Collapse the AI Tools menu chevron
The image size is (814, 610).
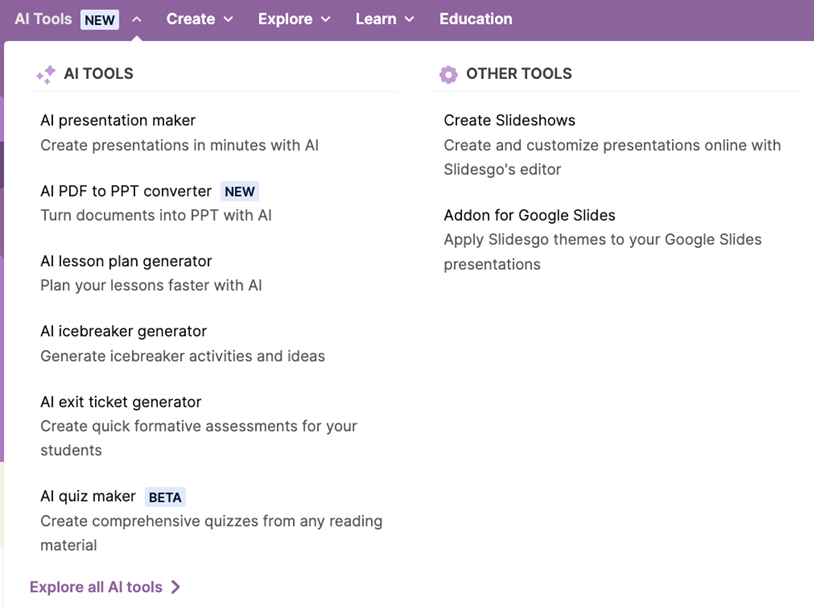tap(136, 19)
